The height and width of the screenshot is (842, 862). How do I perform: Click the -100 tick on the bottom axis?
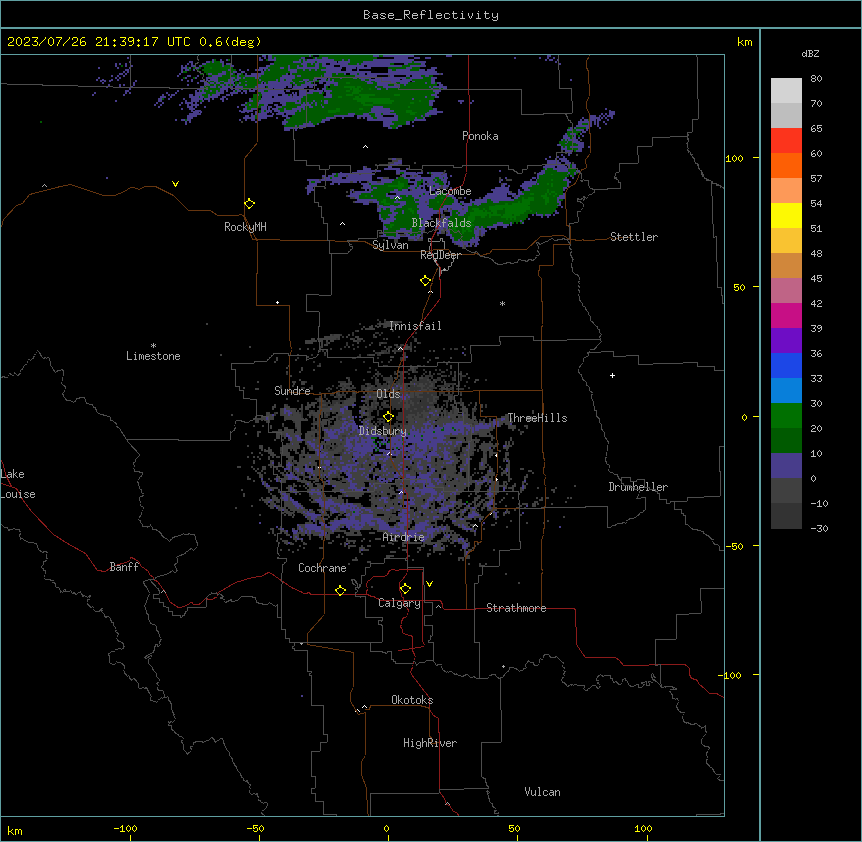pos(125,828)
